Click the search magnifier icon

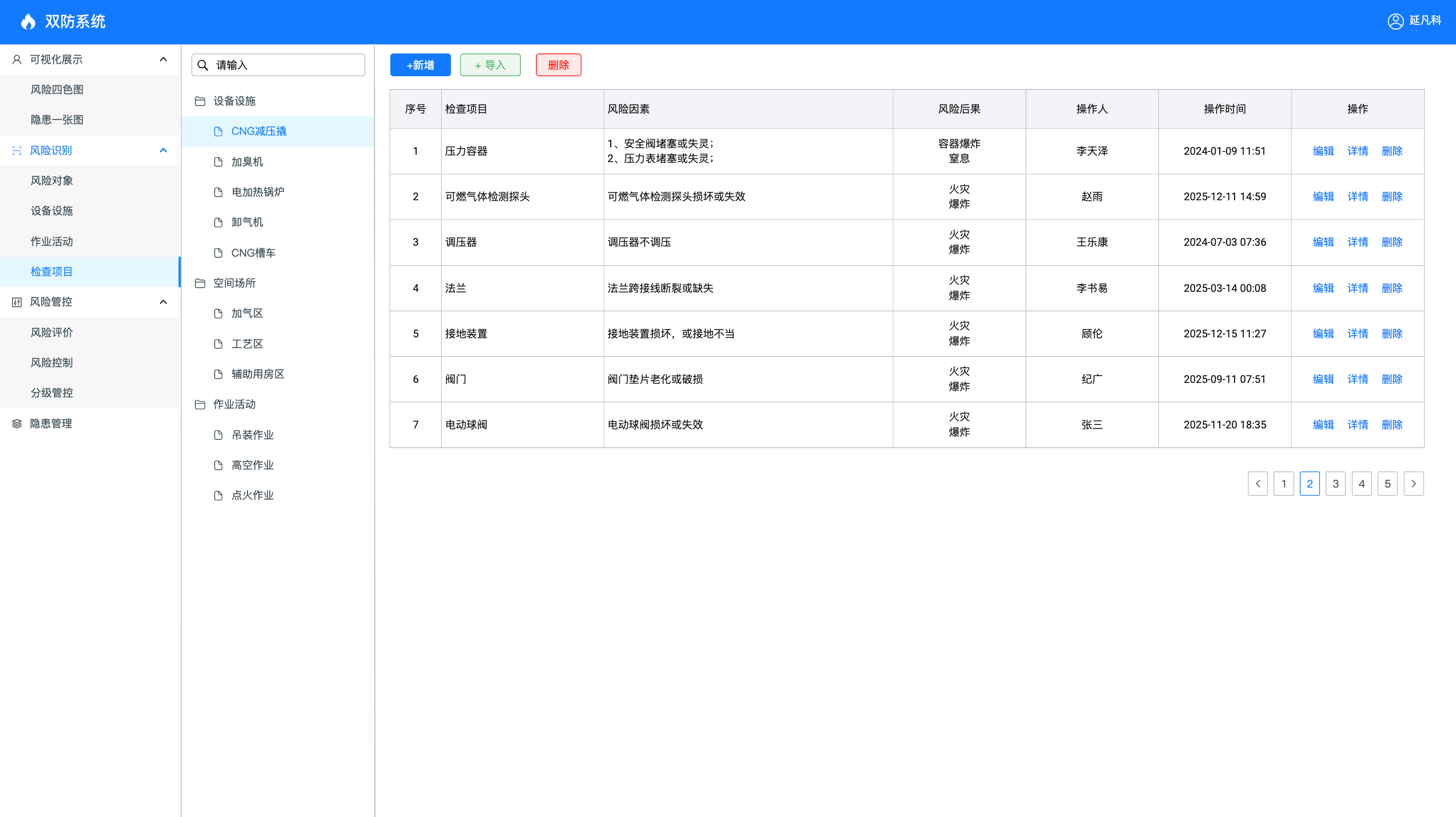(x=203, y=65)
